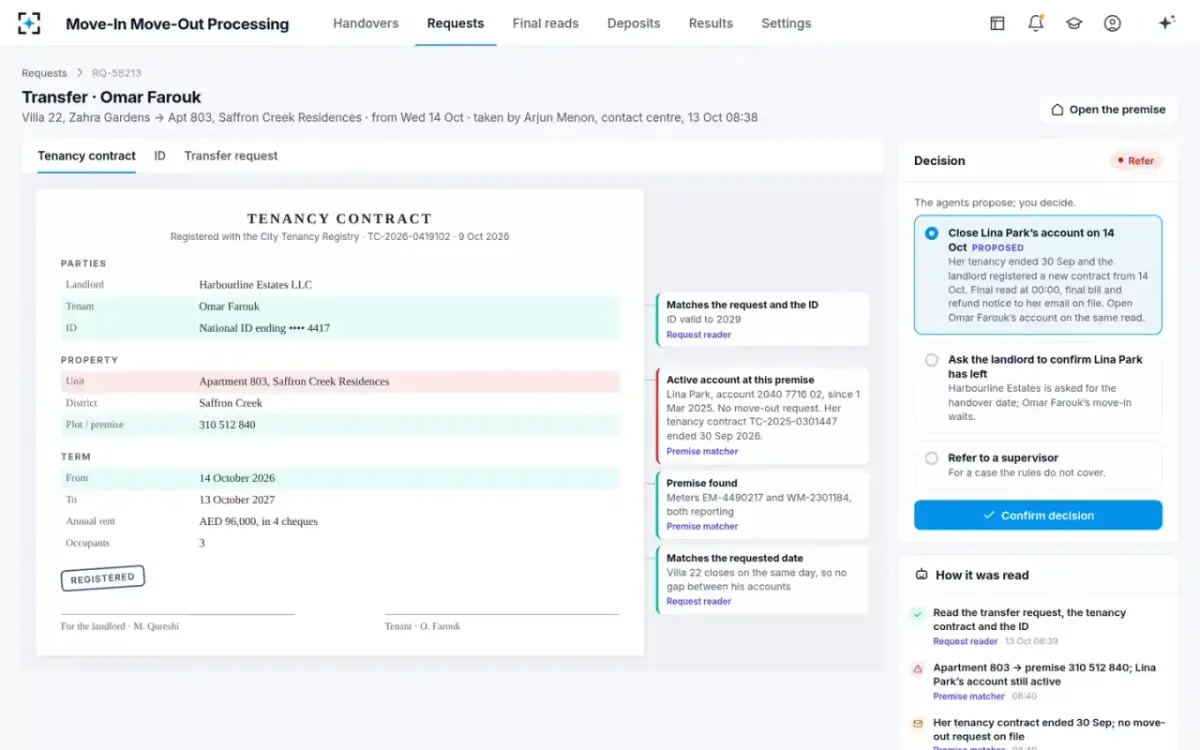Image resolution: width=1200 pixels, height=750 pixels.
Task: Switch to Tenancy contract tab
Action: point(86,156)
